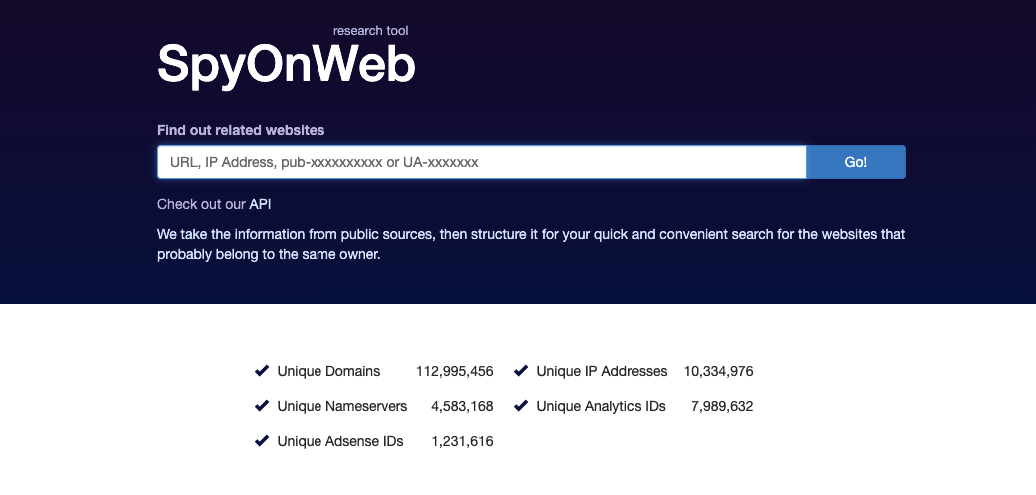Click the 'Find out related websites' heading
This screenshot has height=495, width=1036.
[240, 130]
